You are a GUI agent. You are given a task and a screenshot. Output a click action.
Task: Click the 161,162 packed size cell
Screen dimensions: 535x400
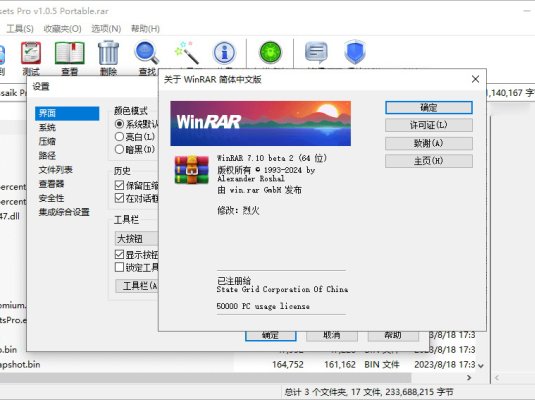point(340,365)
